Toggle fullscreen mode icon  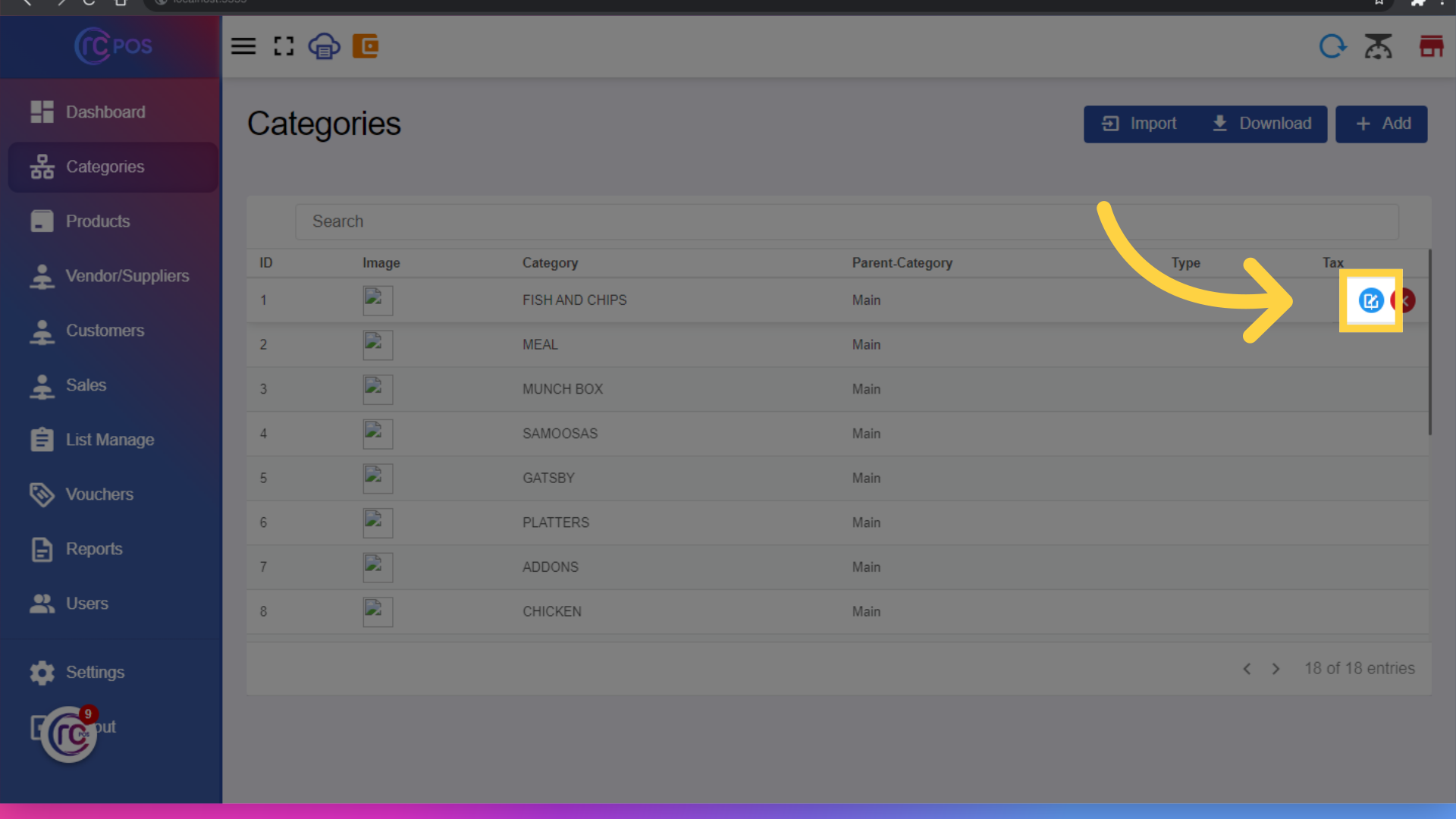(x=284, y=46)
